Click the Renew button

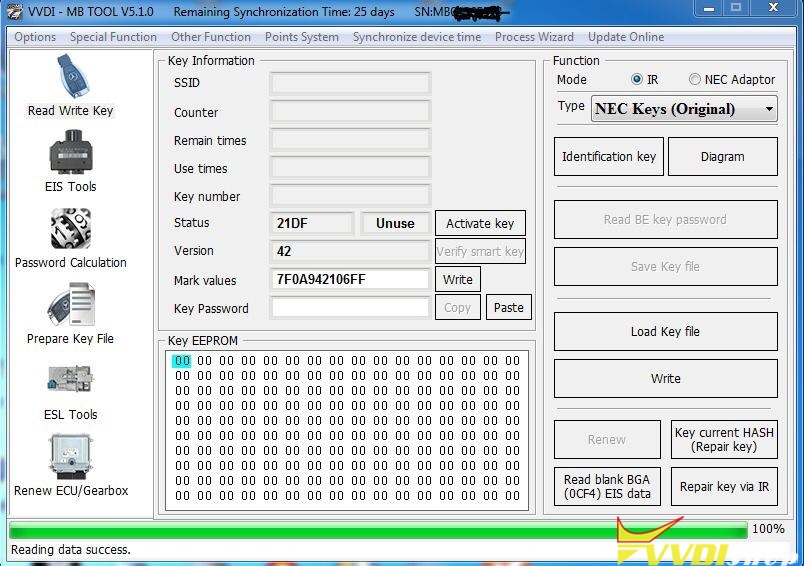click(607, 439)
